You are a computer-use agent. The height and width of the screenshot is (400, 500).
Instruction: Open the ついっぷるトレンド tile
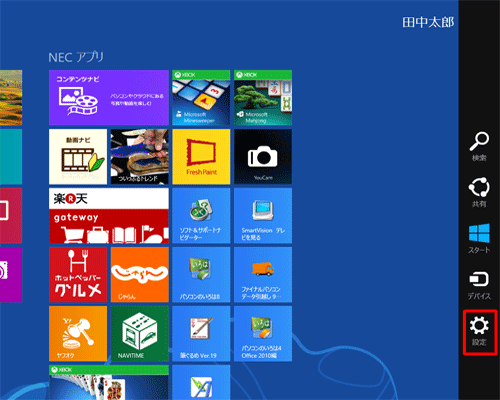(x=140, y=157)
